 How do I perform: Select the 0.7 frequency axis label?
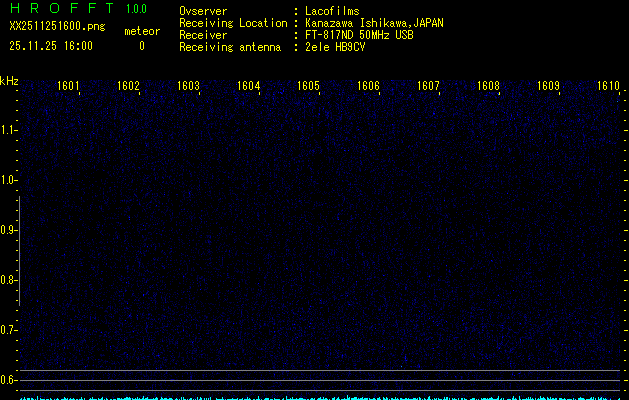(9, 330)
